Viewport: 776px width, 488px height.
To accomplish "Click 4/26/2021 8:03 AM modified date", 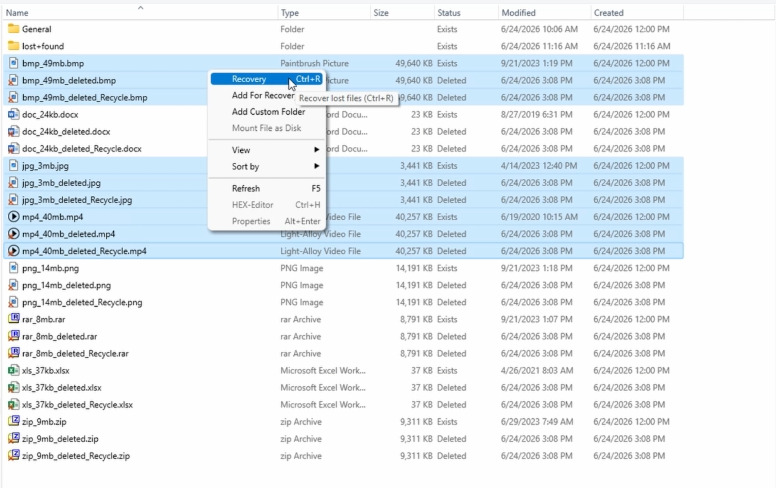I will pyautogui.click(x=537, y=370).
